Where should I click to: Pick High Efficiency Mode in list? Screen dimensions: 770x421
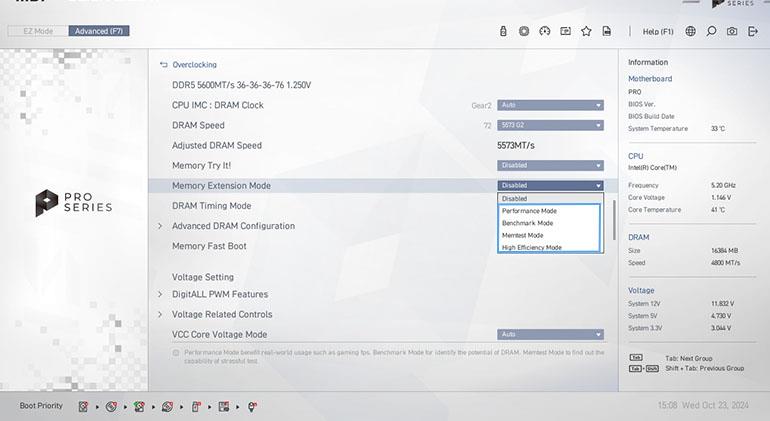(531, 247)
